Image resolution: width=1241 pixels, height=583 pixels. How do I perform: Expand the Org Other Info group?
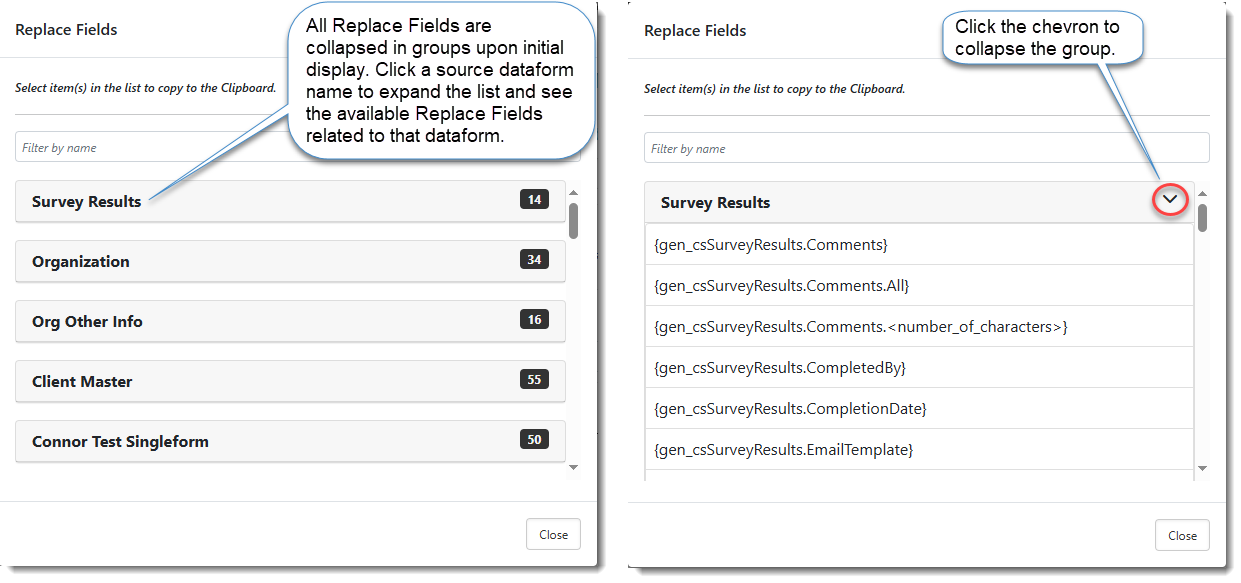point(87,322)
